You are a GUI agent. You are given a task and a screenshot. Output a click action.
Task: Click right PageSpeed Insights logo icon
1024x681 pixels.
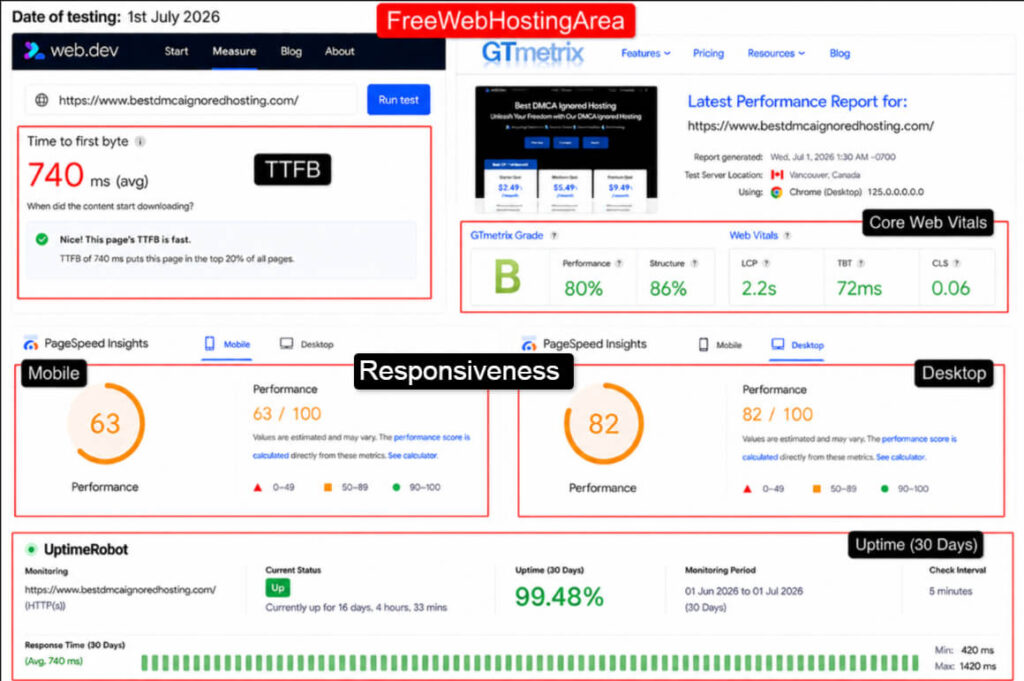(x=529, y=344)
